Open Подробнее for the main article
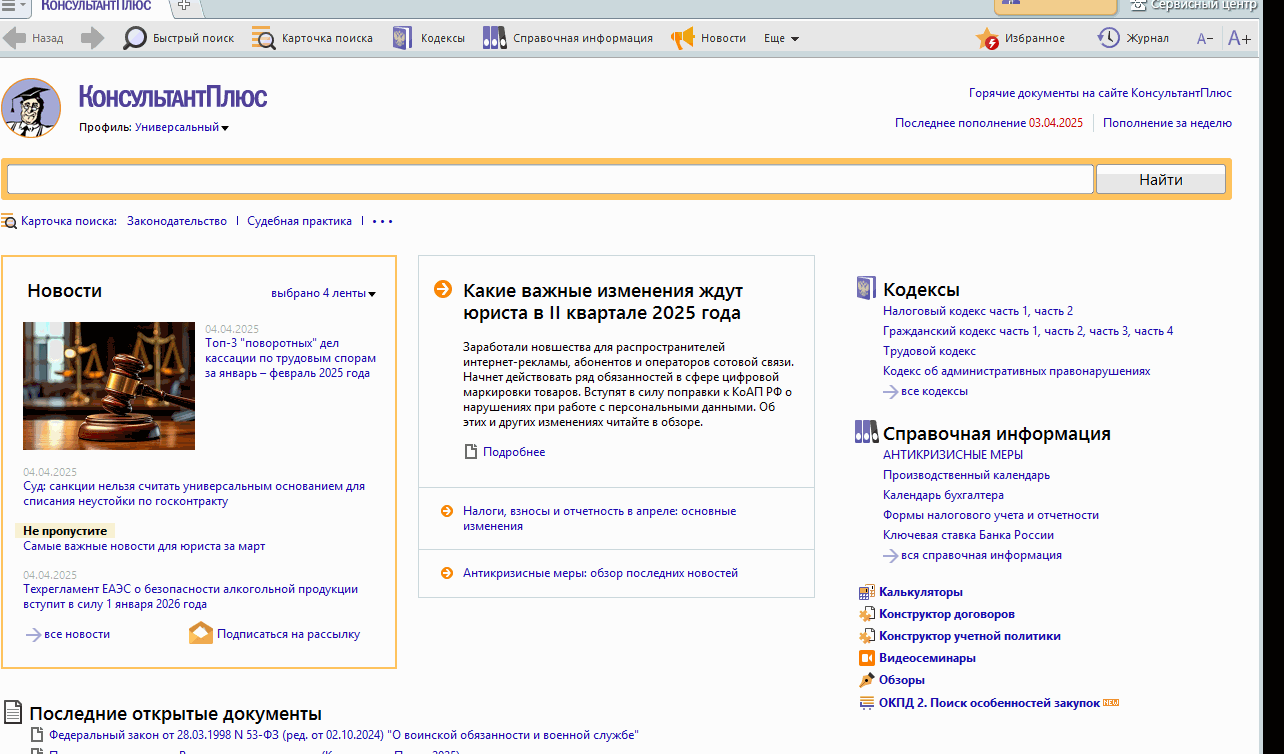The image size is (1284, 754). coord(514,452)
